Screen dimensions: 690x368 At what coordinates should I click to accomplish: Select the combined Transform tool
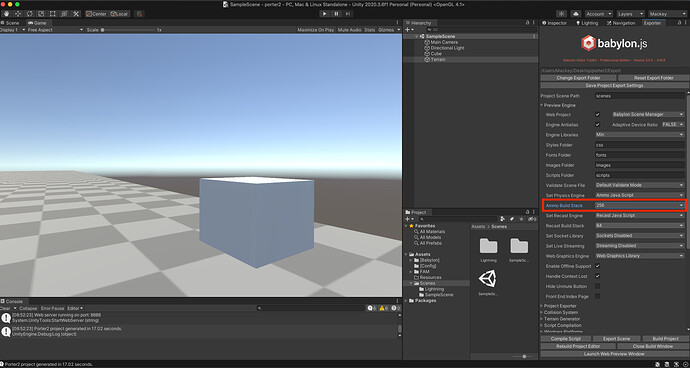[64, 14]
